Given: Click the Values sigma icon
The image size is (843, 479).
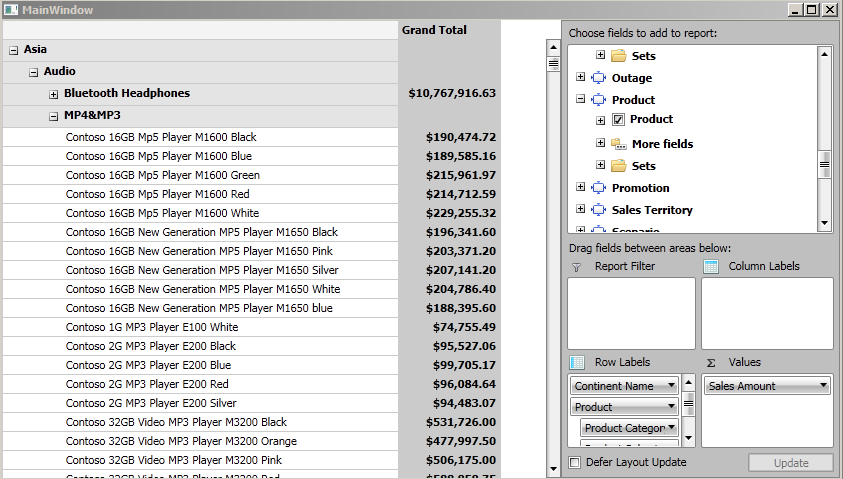Looking at the screenshot, I should point(711,362).
